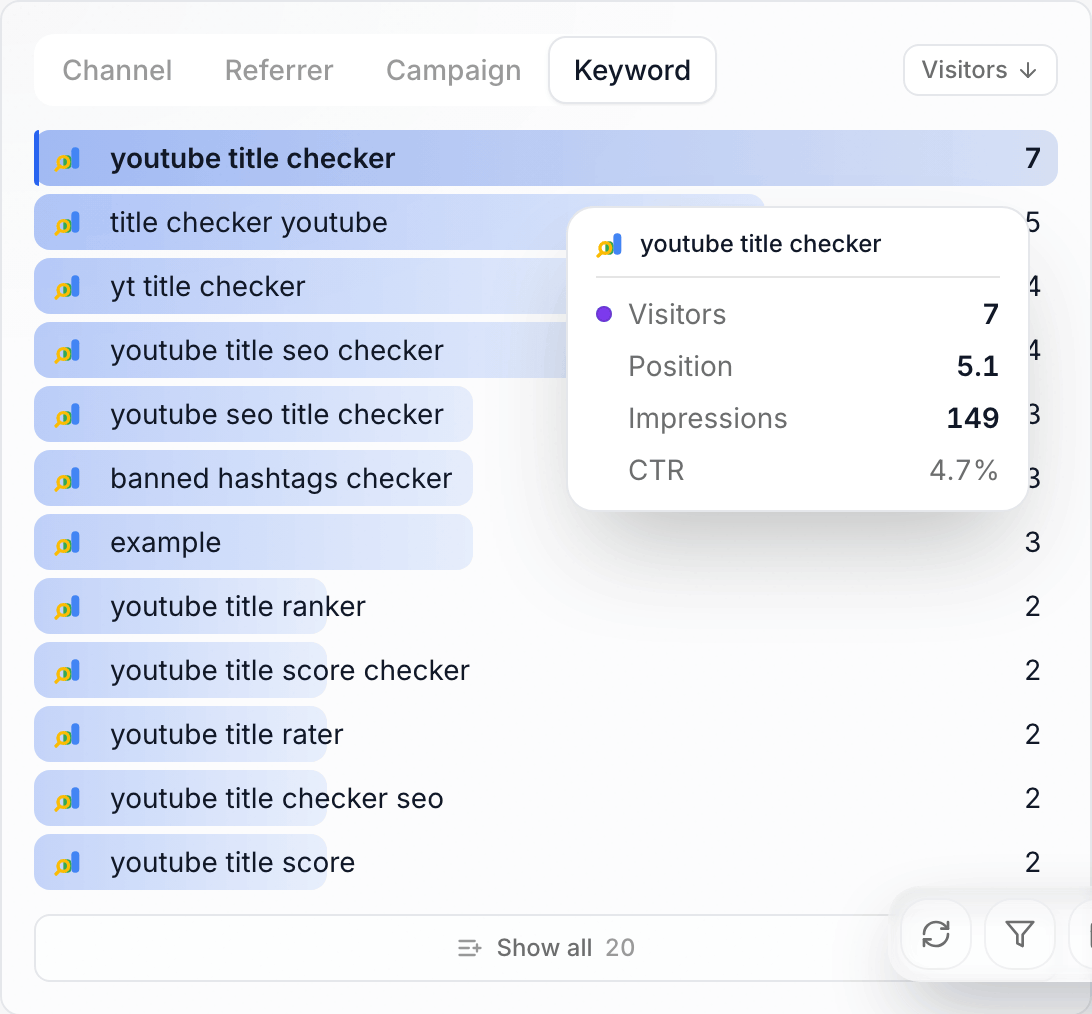This screenshot has height=1014, width=1092.
Task: Click search console icon beside 'youtube title seo checker'
Action: (68, 352)
